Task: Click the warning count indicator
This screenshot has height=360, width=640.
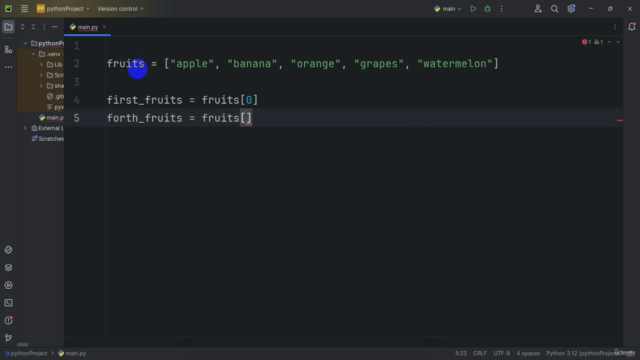Action: [x=598, y=42]
